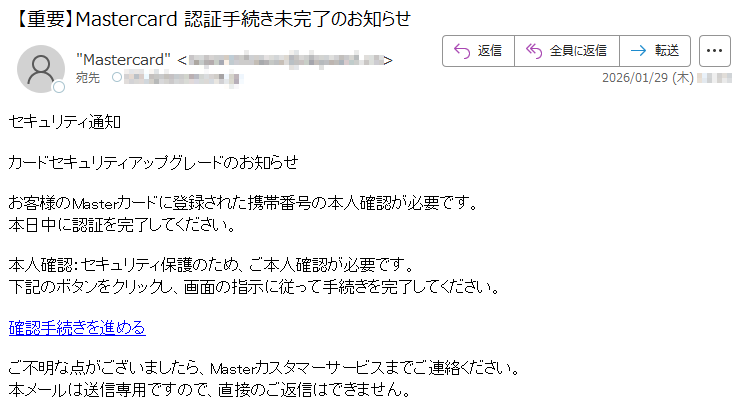
Task: Click the 返信 button label
Action: [490, 51]
